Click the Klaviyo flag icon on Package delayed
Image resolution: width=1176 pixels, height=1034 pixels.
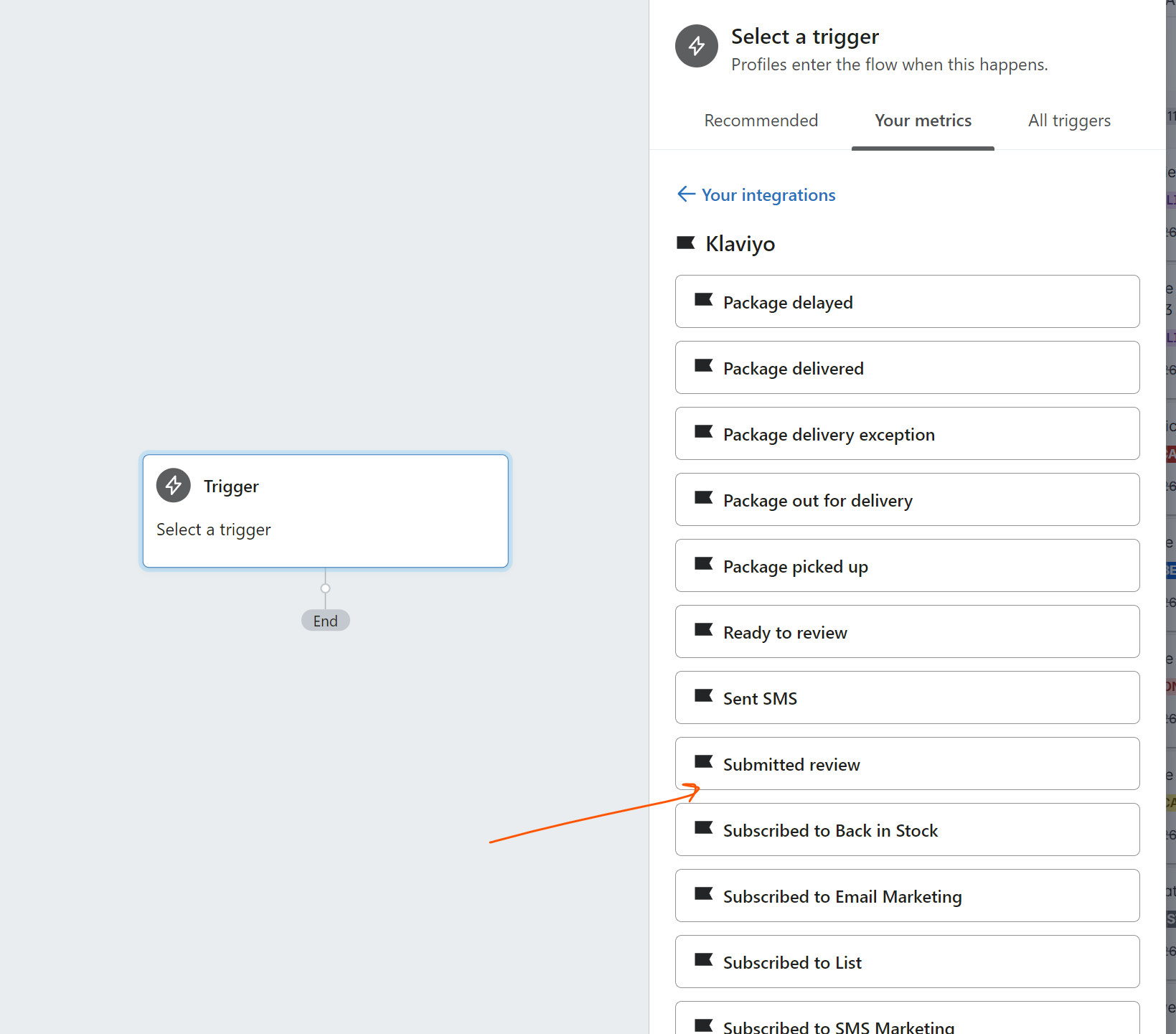[703, 299]
